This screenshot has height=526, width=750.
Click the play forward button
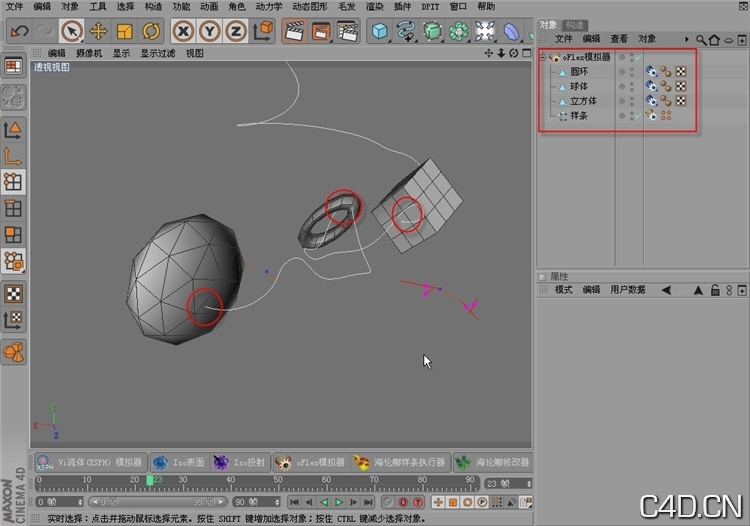338,501
